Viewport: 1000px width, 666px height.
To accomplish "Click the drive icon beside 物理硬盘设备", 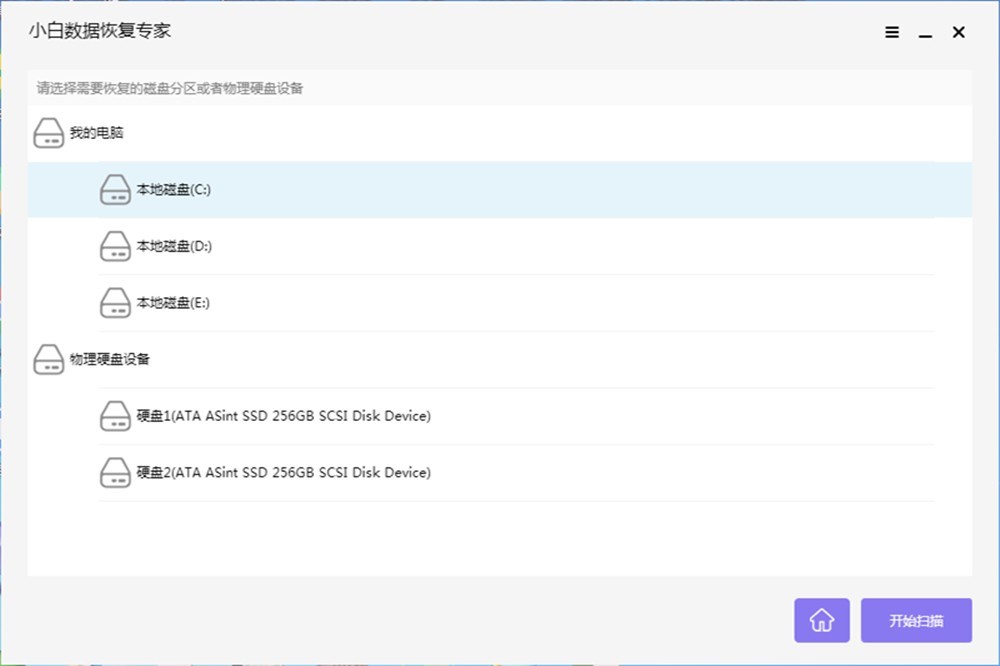I will click(48, 359).
